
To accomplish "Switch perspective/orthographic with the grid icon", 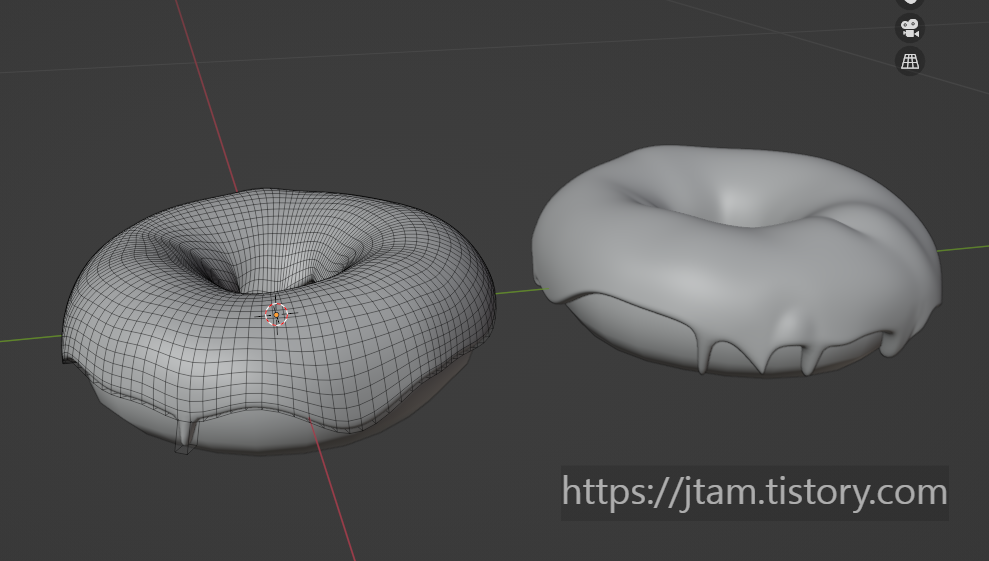I will (910, 61).
